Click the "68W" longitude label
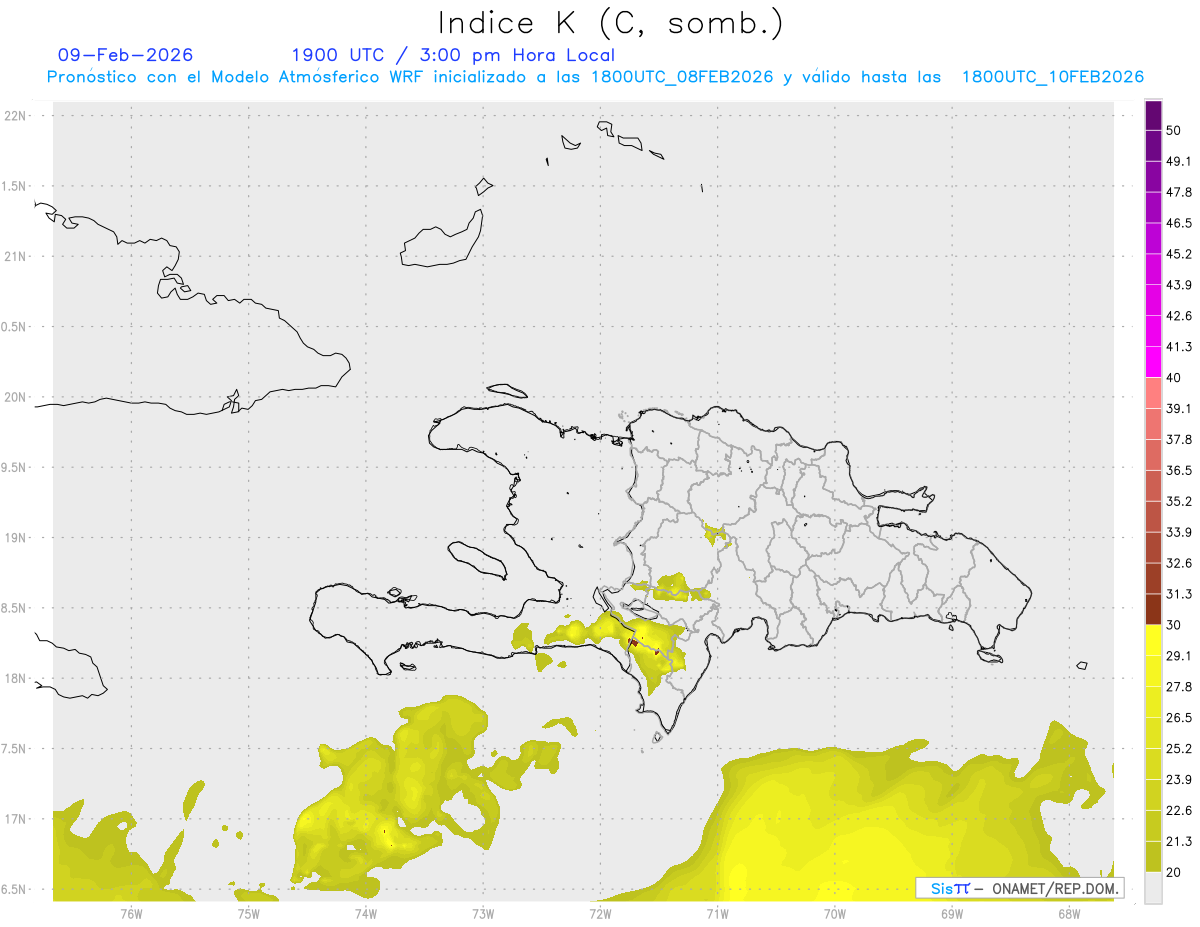This screenshot has width=1200, height=927. (1069, 913)
